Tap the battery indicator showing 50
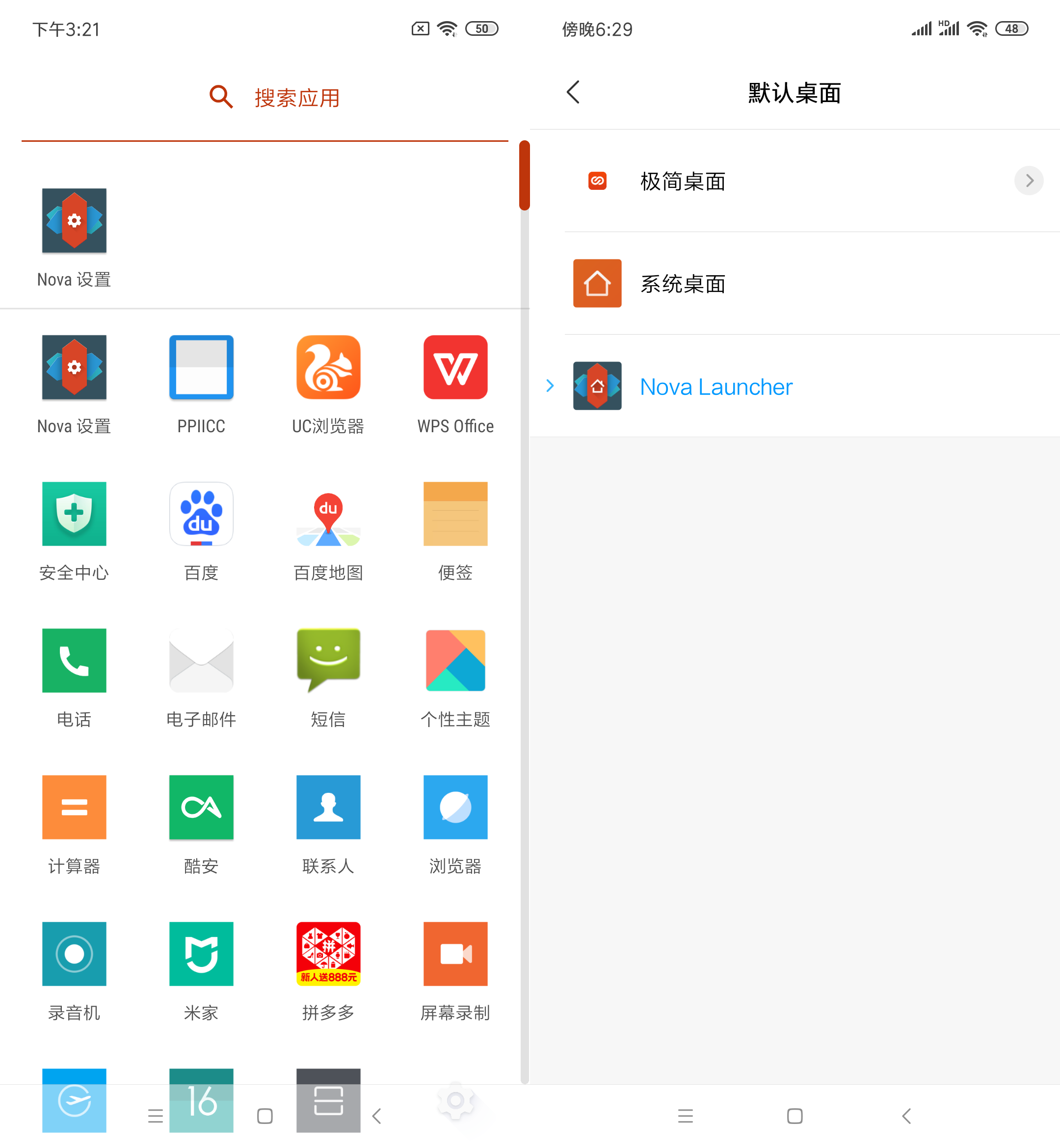The image size is (1060, 1148). [x=482, y=28]
